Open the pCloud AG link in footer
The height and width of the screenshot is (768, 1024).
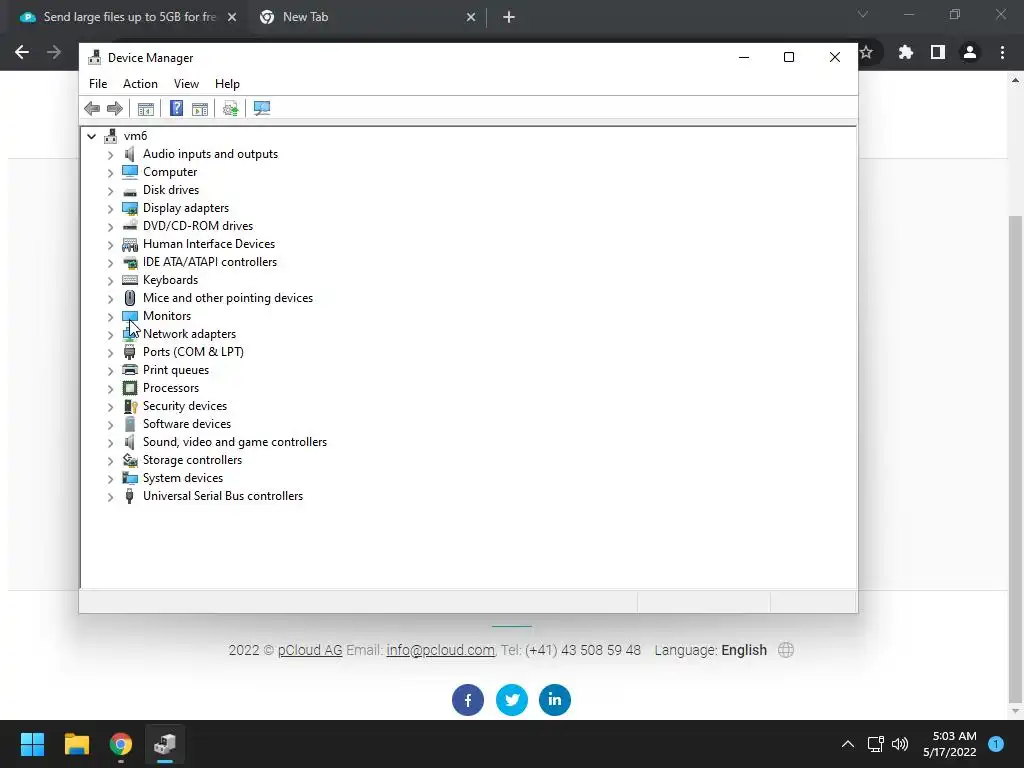(310, 650)
